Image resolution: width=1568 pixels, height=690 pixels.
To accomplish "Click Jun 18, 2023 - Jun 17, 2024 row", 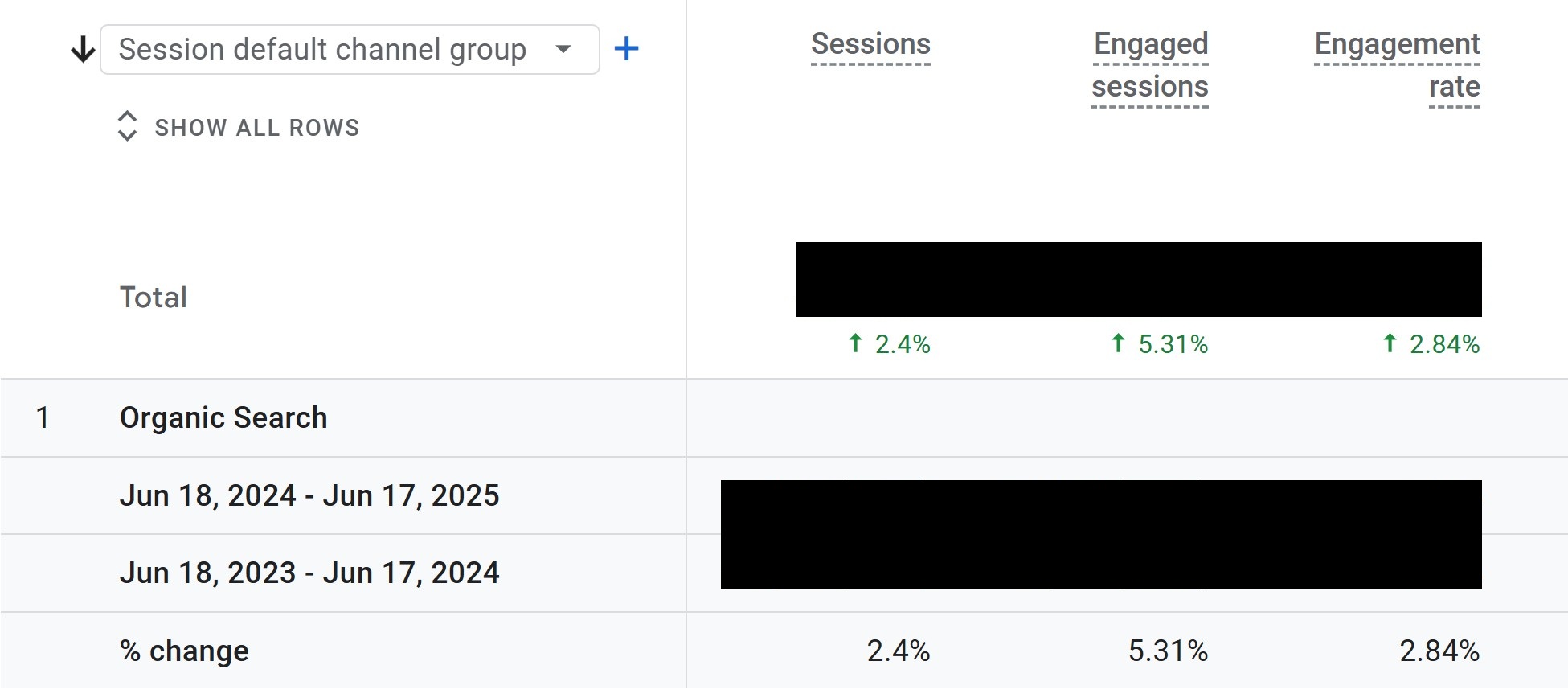I will pos(309,573).
